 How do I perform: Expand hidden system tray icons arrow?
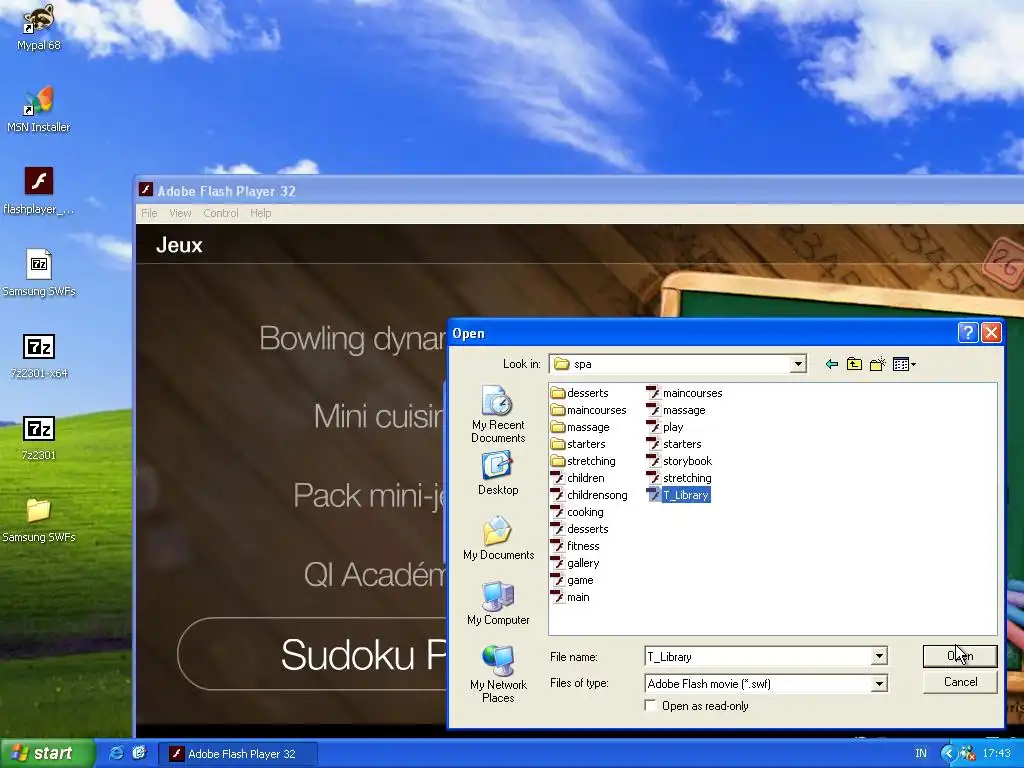[948, 754]
